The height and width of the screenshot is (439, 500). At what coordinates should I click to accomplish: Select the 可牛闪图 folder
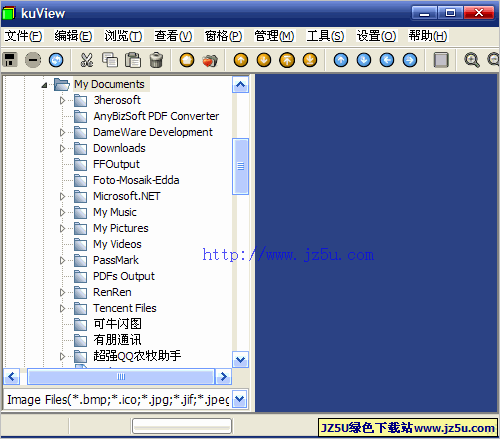[117, 324]
